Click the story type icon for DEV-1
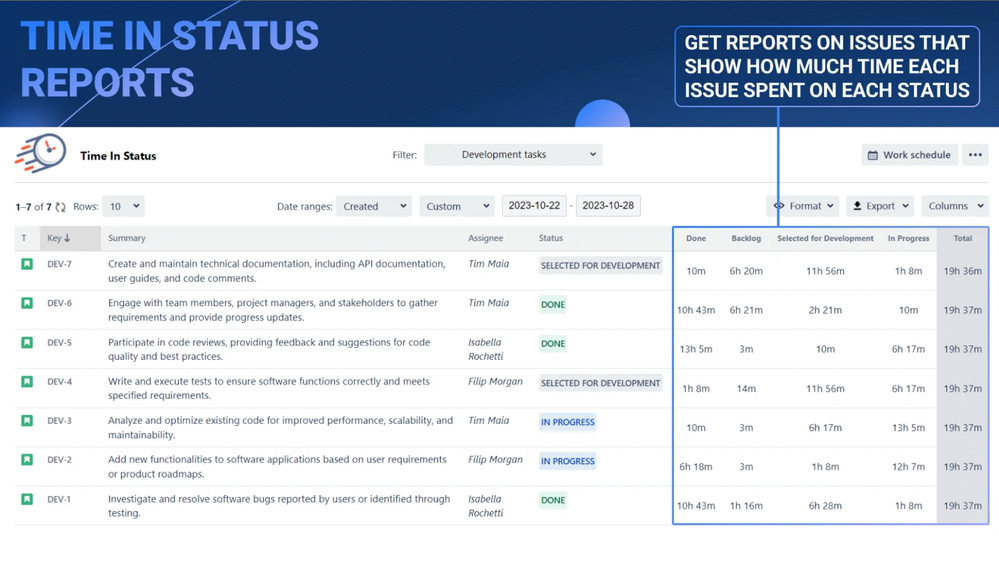This screenshot has height=561, width=999. click(x=27, y=499)
